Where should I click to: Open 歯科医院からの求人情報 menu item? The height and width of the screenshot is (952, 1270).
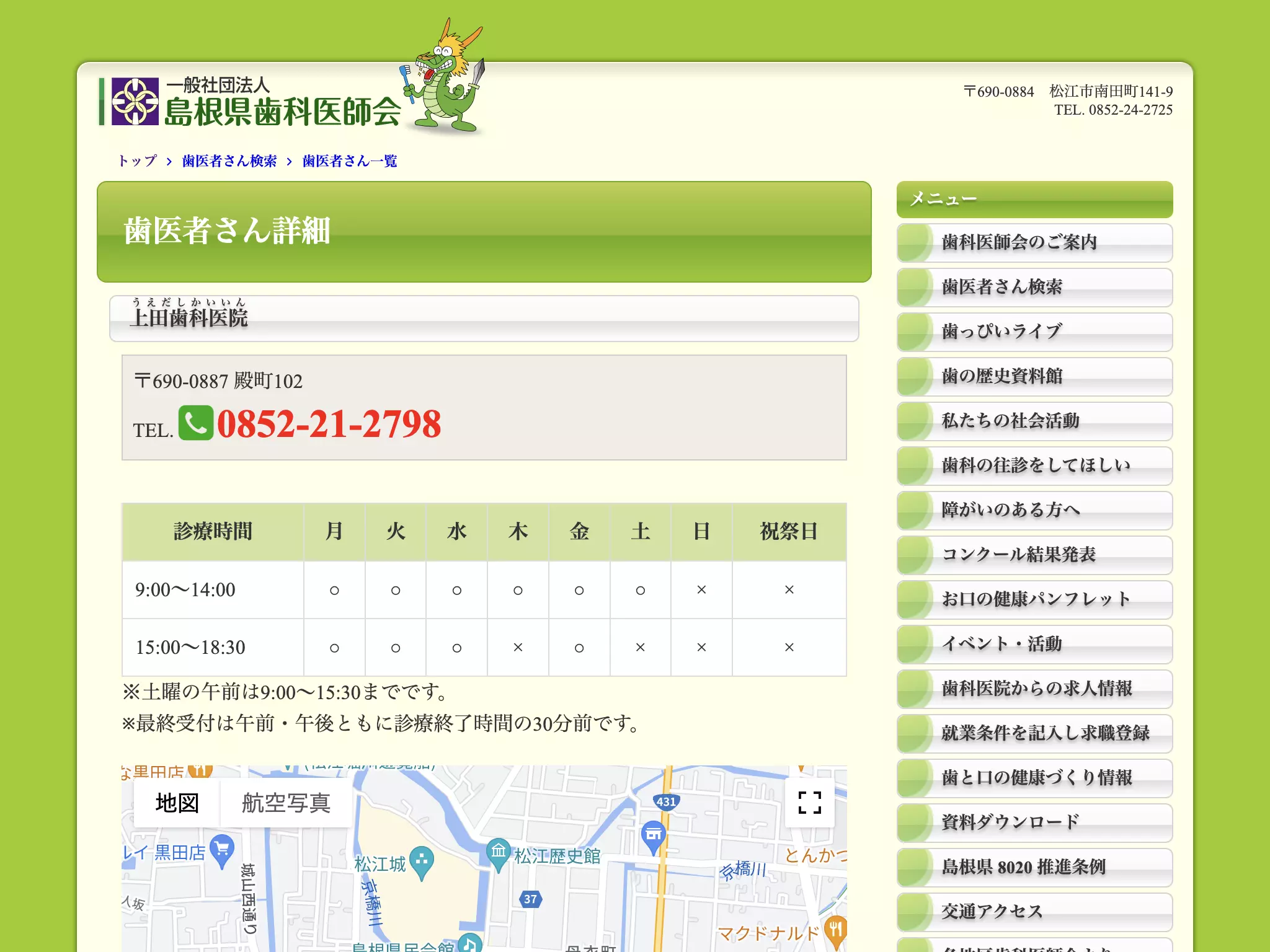click(x=1034, y=689)
